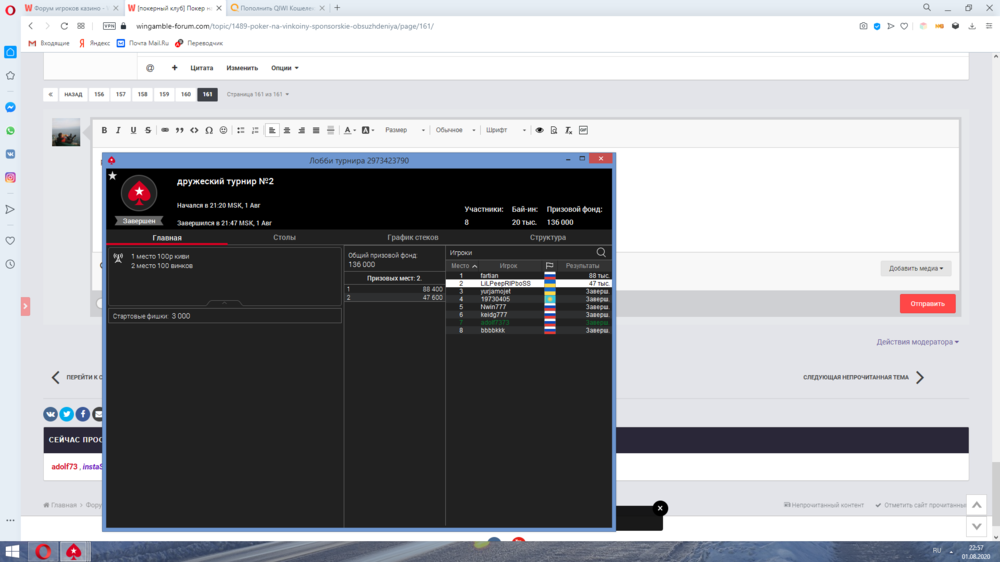Click the strikethrough formatting icon
The image size is (1000, 562).
point(148,130)
